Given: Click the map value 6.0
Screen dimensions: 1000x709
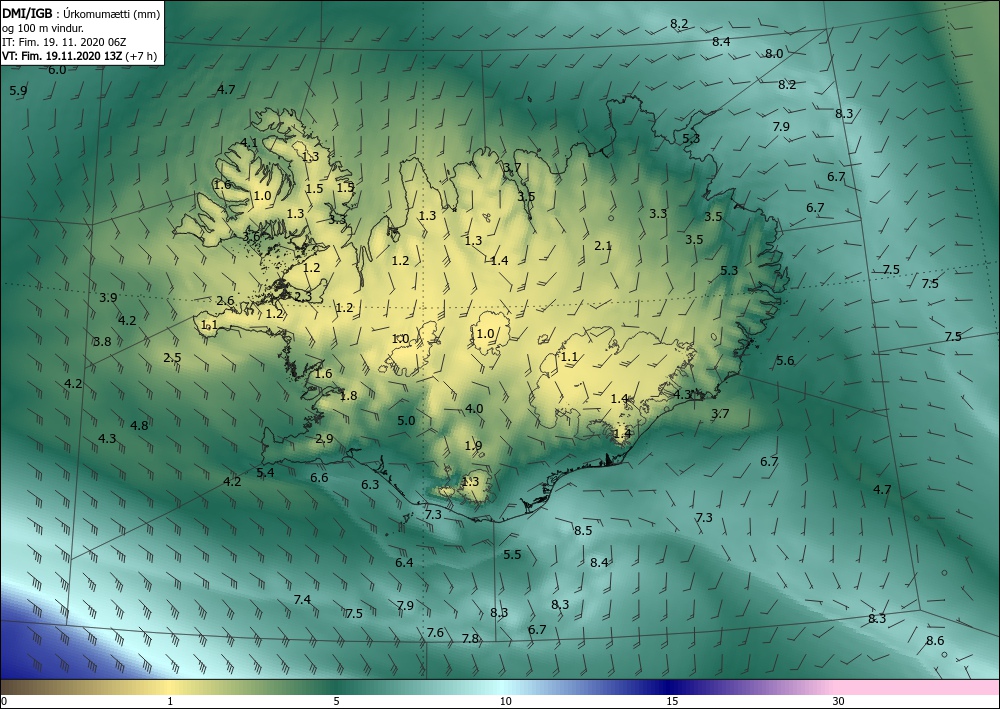Looking at the screenshot, I should 57,70.
